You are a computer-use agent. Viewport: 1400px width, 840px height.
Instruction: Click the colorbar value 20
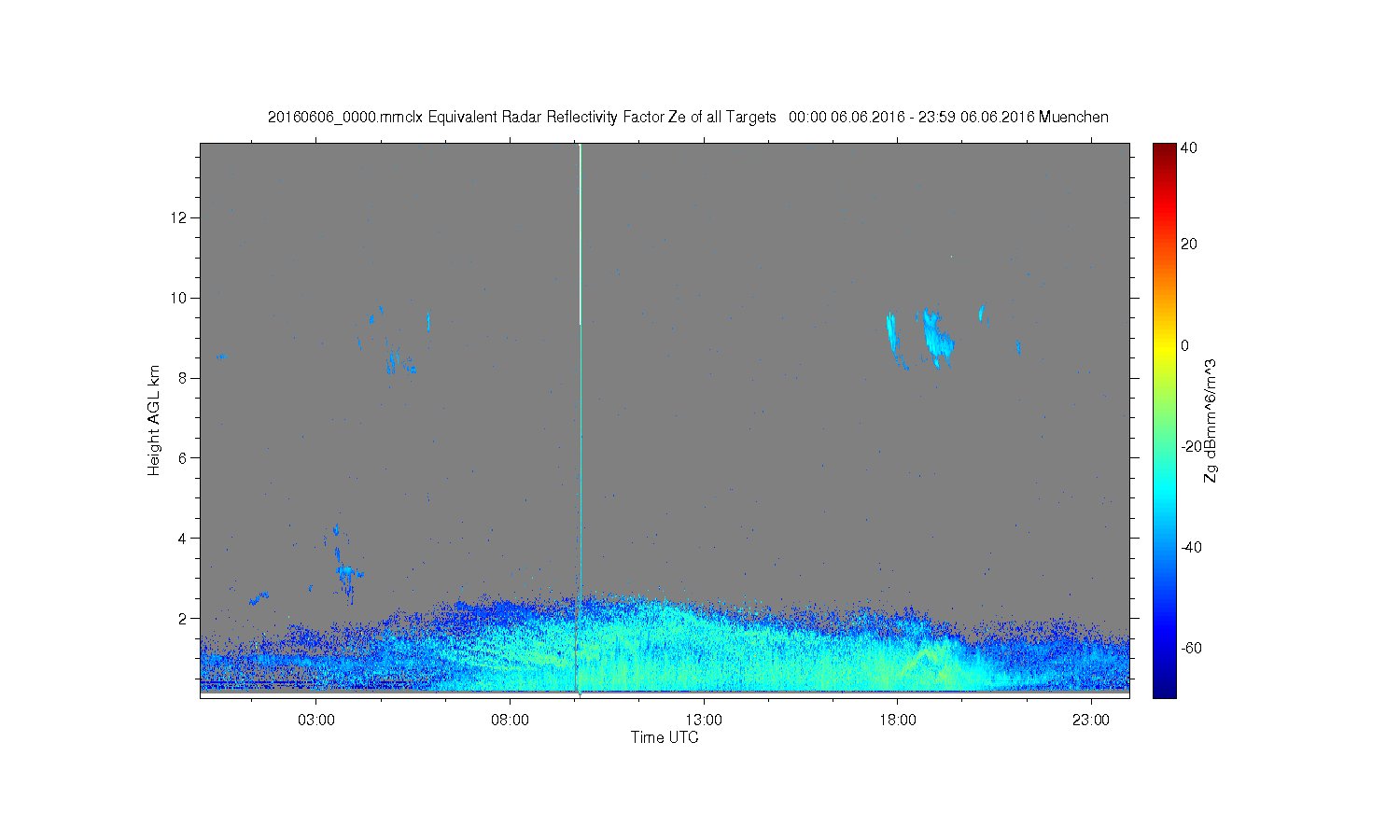tap(1189, 245)
